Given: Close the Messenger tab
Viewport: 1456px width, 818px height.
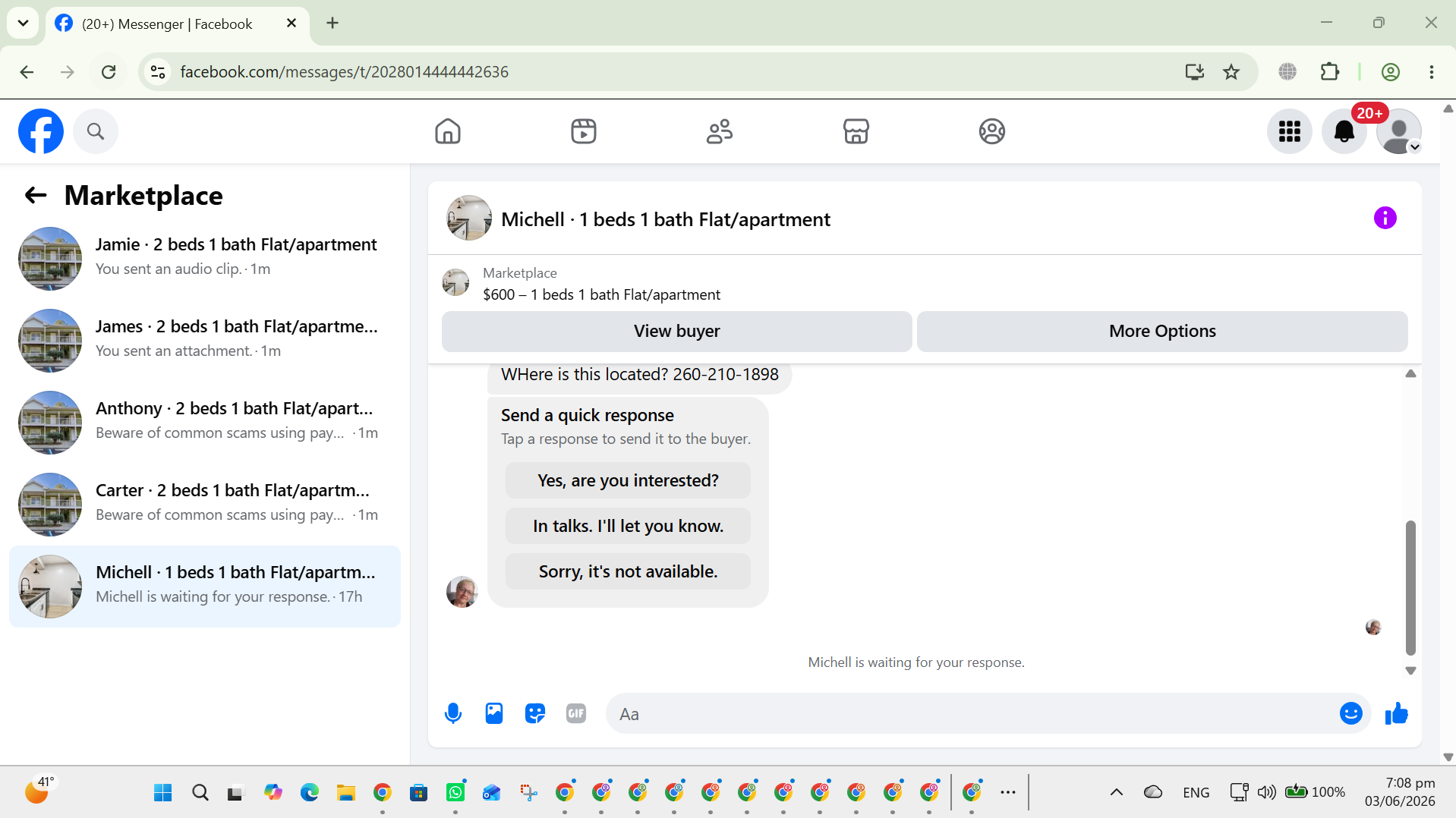Looking at the screenshot, I should (x=292, y=24).
